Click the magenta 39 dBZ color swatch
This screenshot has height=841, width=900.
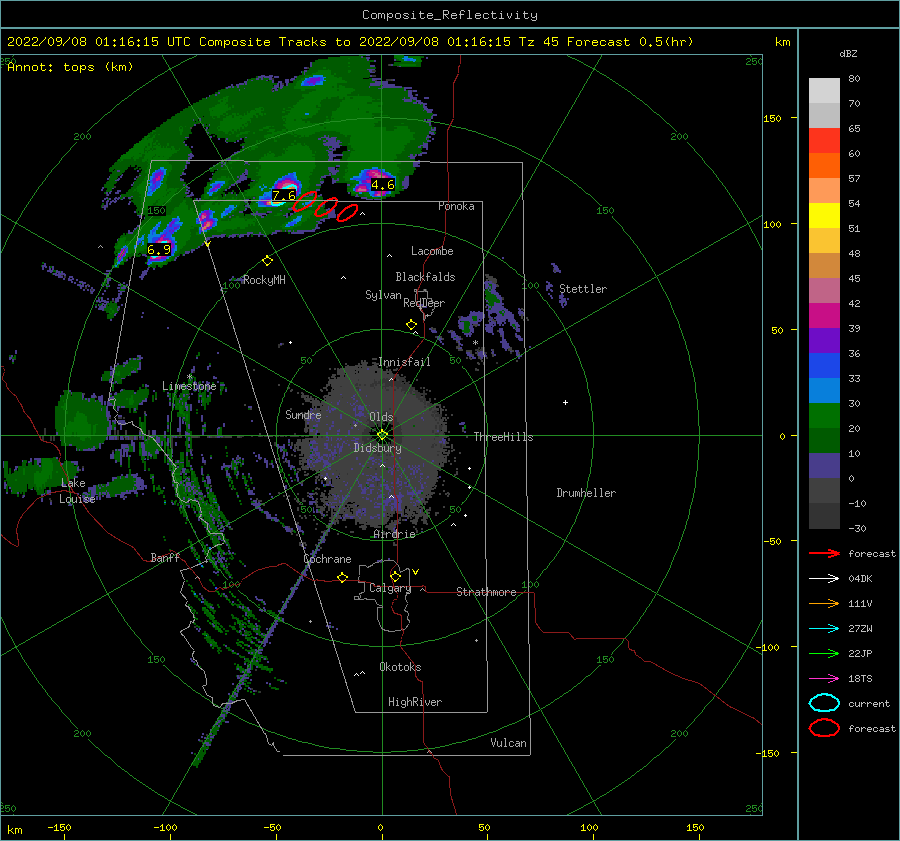tap(824, 316)
